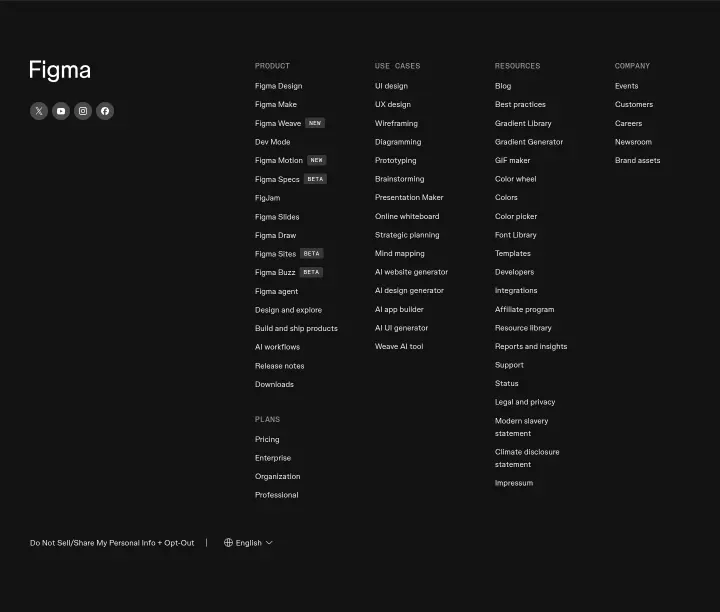Screen dimensions: 720x612
Task: Open the Color picker link
Action: (516, 216)
